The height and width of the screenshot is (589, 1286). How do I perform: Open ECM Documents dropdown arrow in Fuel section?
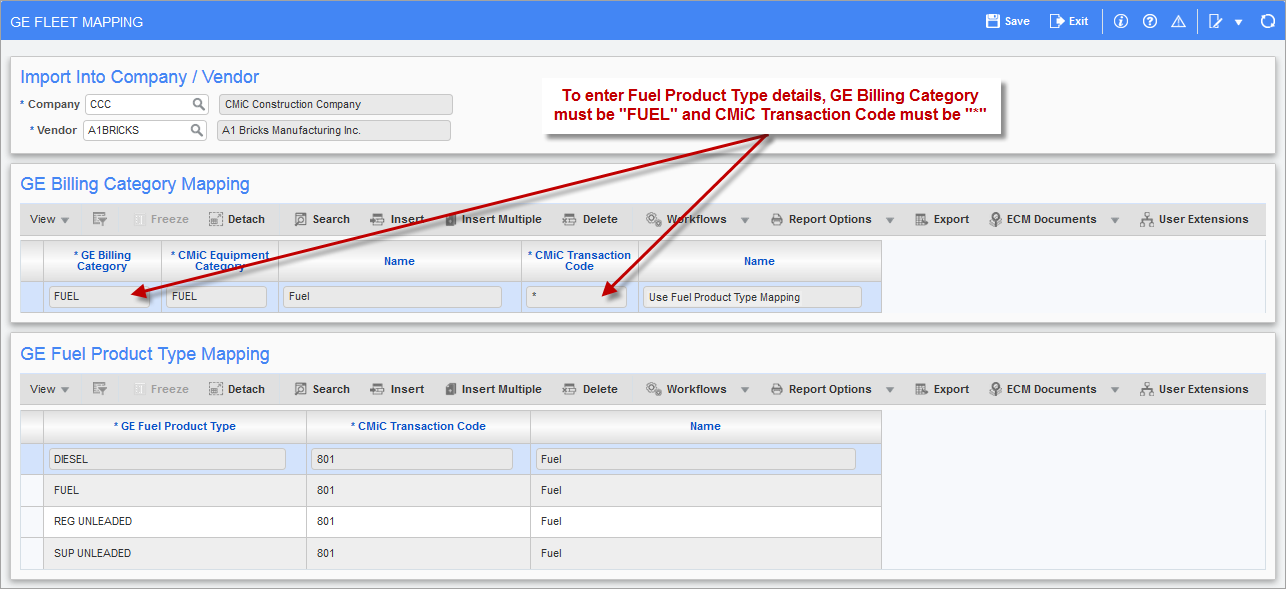click(x=1114, y=389)
